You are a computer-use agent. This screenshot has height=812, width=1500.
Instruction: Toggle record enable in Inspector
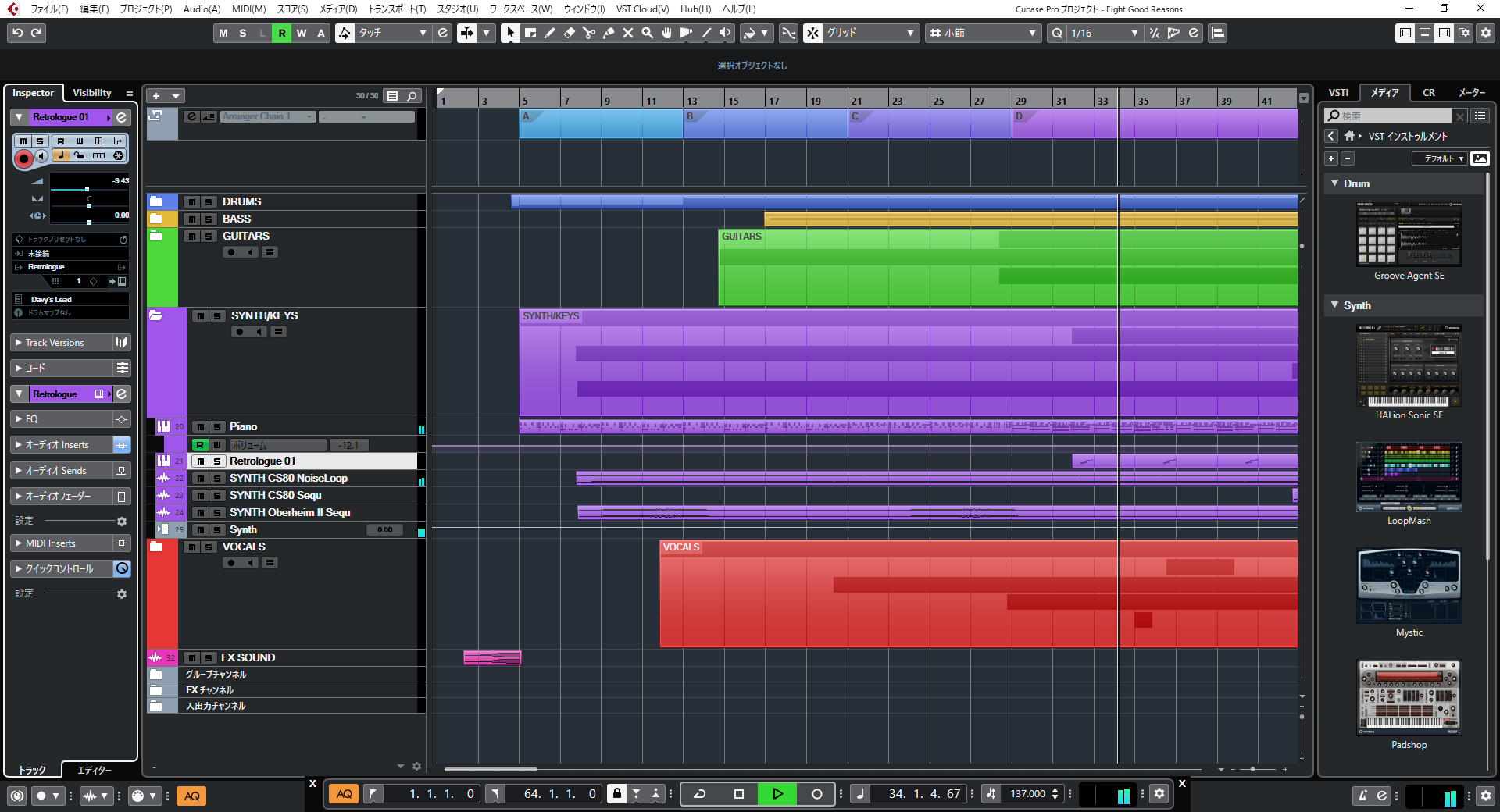(x=24, y=158)
